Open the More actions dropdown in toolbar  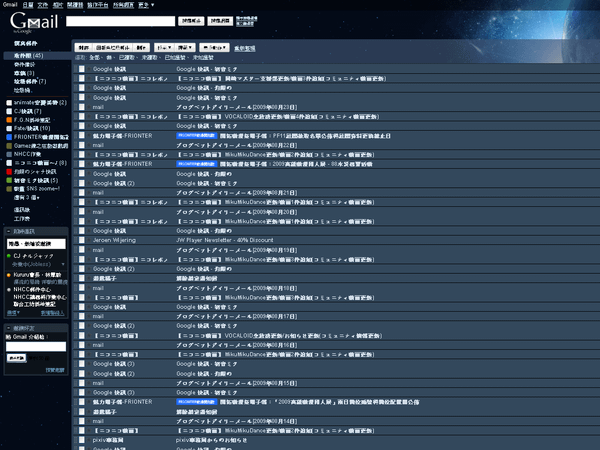214,47
